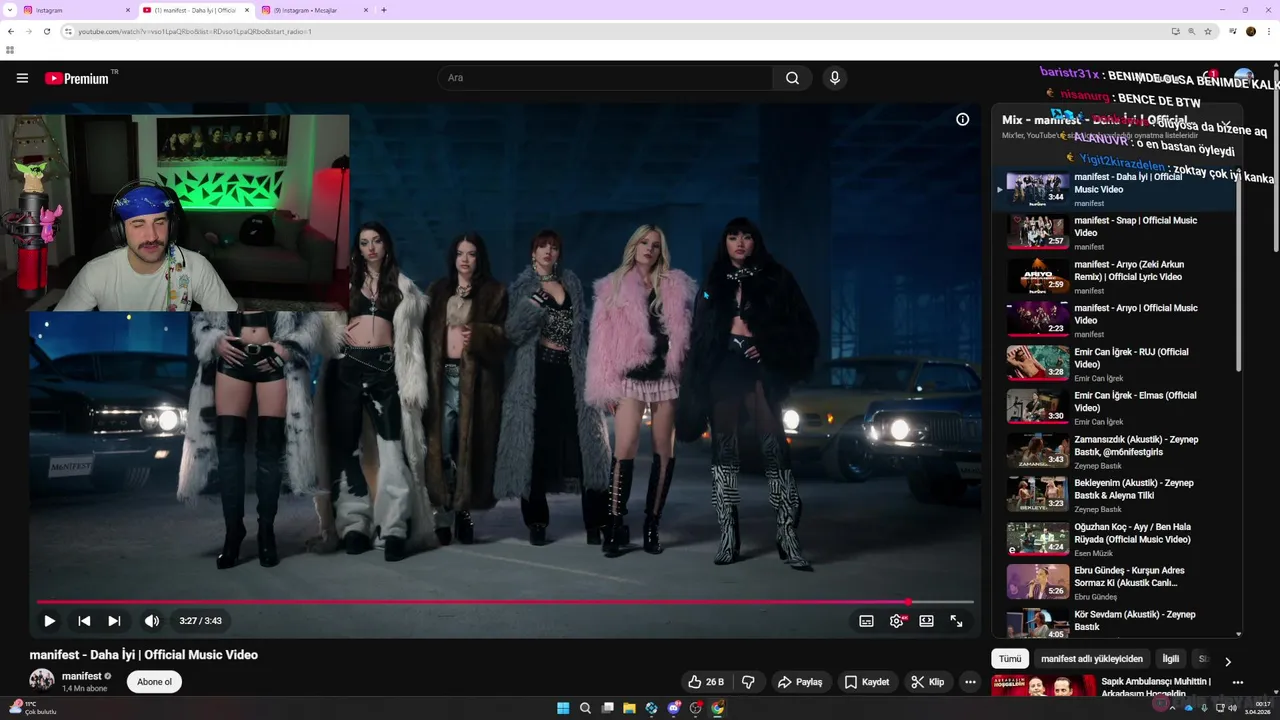Start voice search with microphone icon
Viewport: 1280px width, 720px height.
[834, 78]
